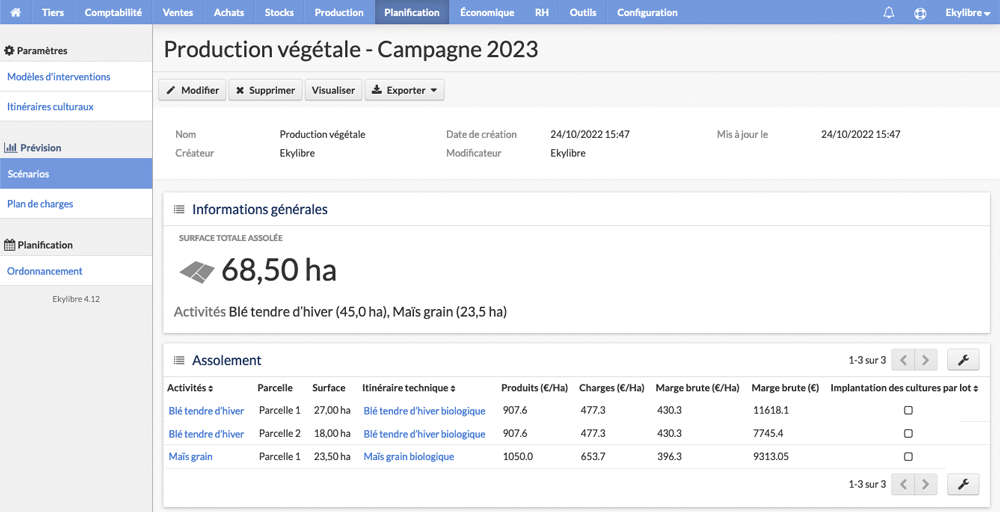Sort the table by the Activités column
The height and width of the screenshot is (512, 1000).
click(190, 388)
